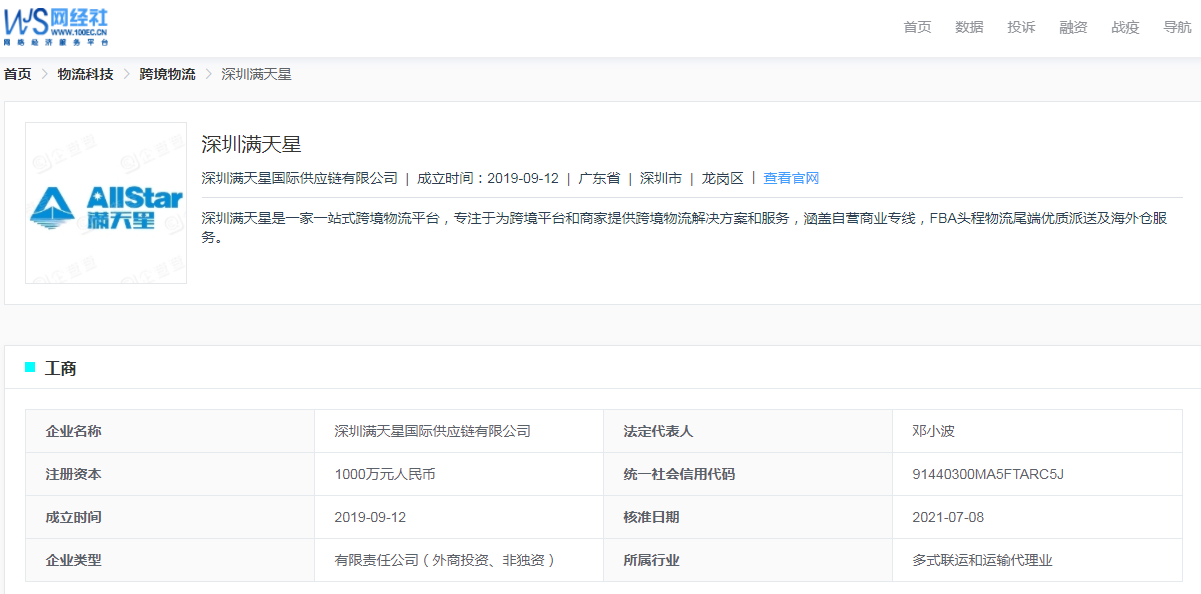Select 融资 in the top navigation
The width and height of the screenshot is (1201, 594).
tap(1073, 27)
